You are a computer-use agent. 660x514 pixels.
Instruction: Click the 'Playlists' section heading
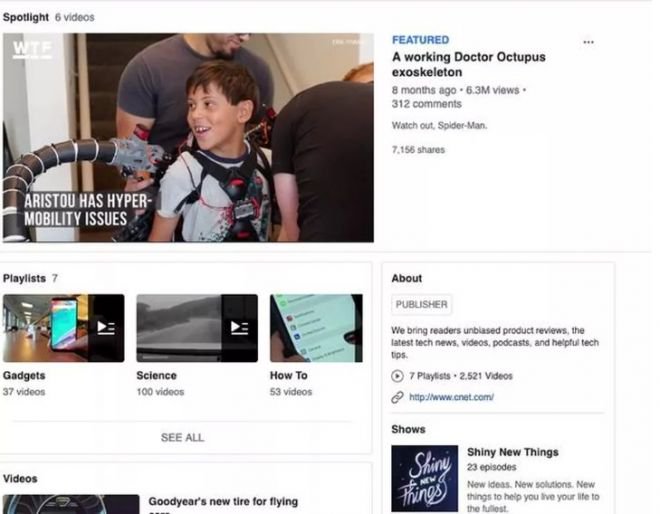24,278
